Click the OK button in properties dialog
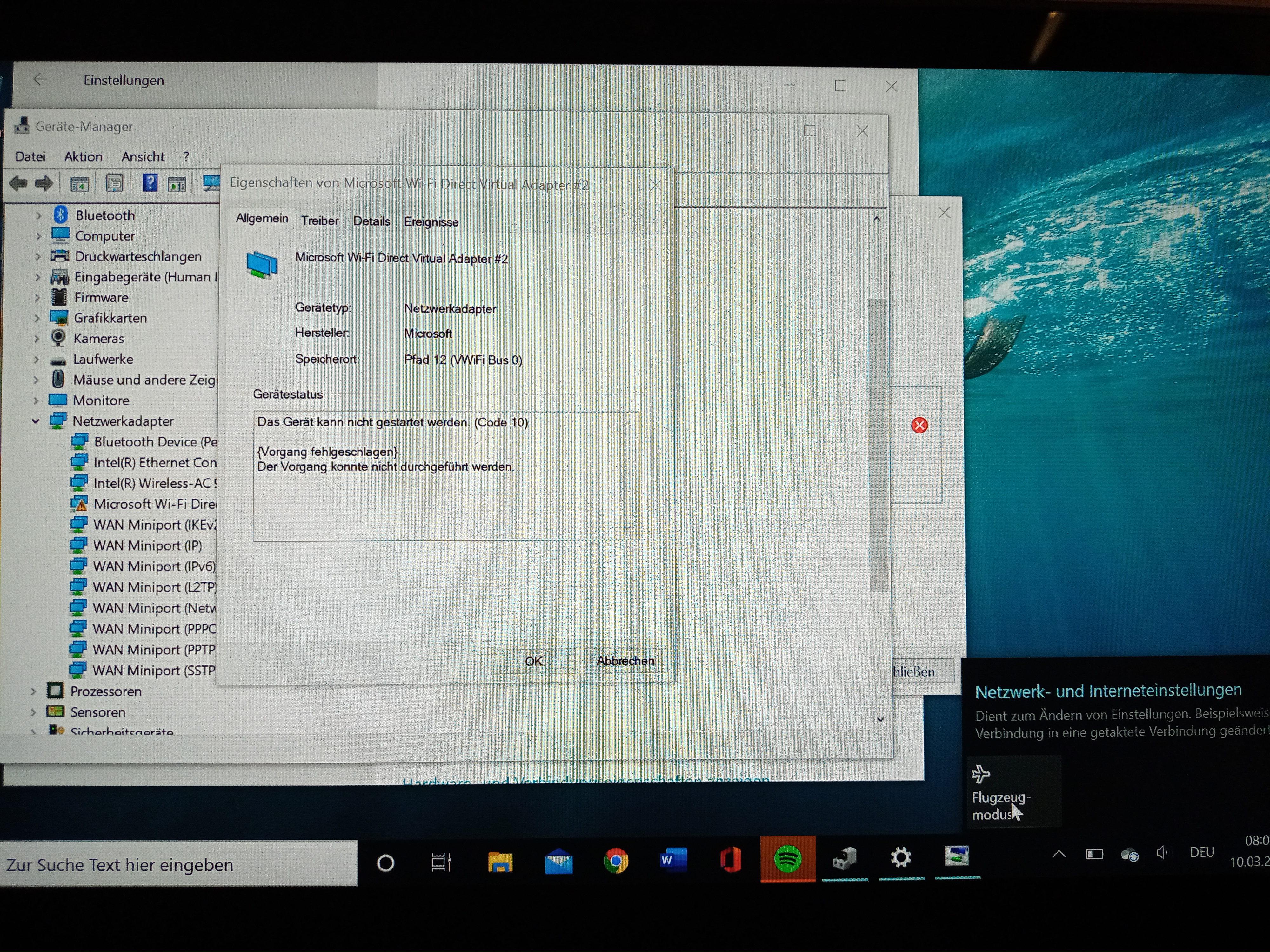Screen dimensions: 1270x952 click(533, 661)
